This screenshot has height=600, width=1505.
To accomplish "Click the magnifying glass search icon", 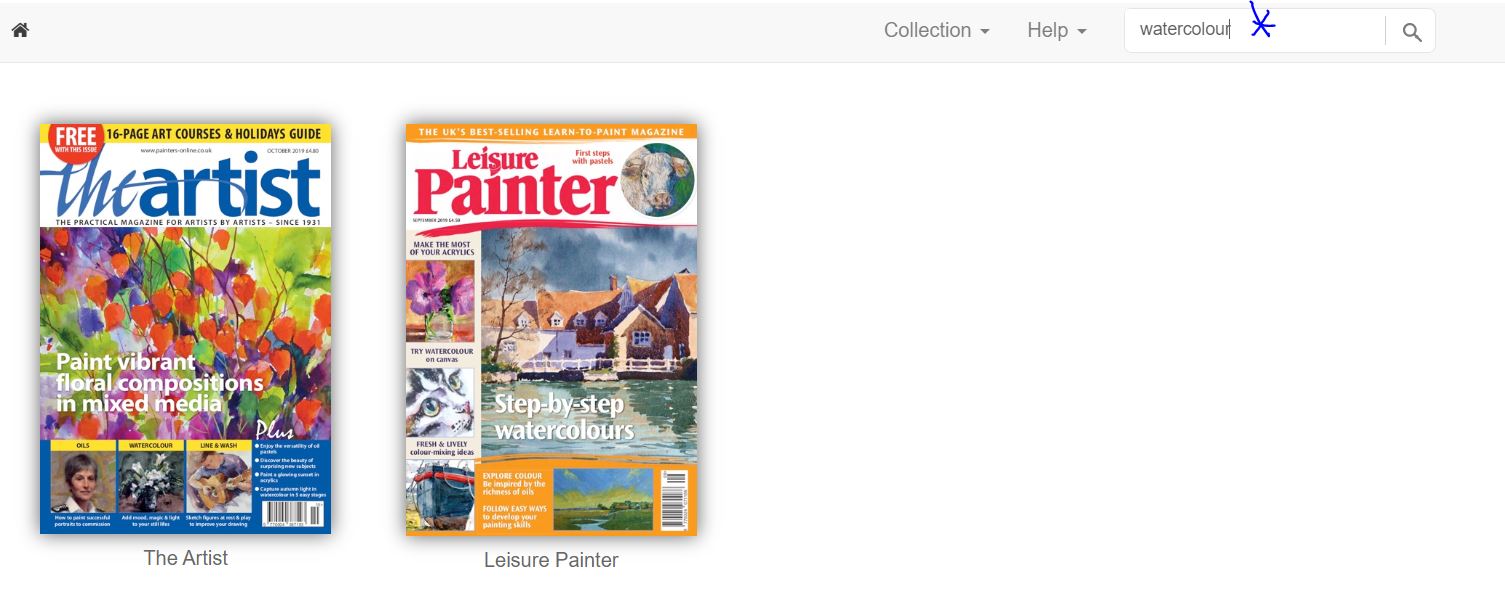I will (x=1411, y=32).
